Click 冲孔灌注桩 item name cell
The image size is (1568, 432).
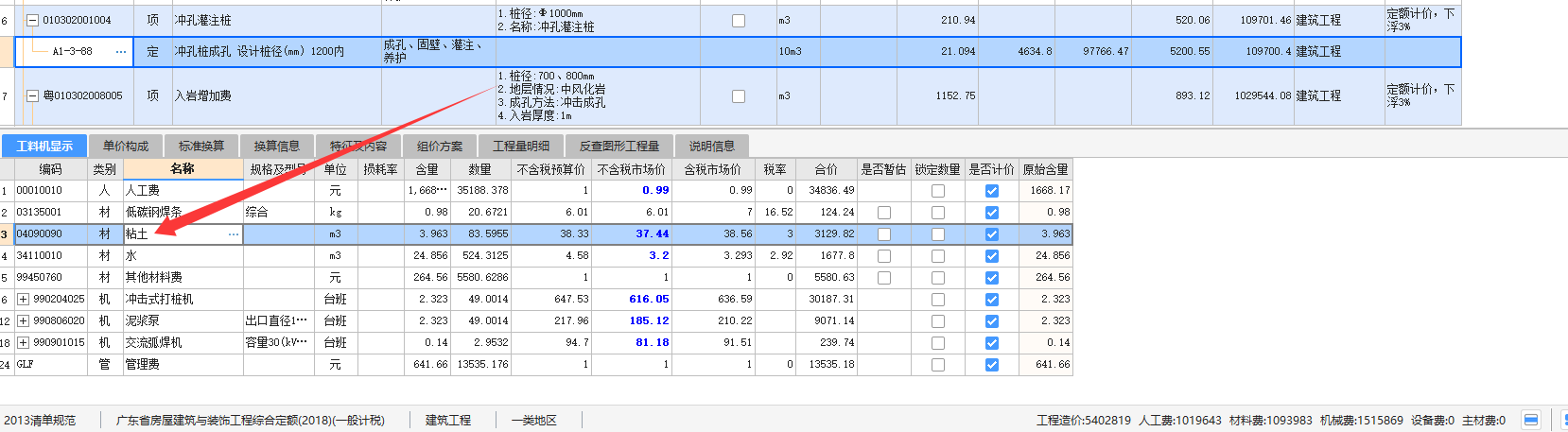276,21
